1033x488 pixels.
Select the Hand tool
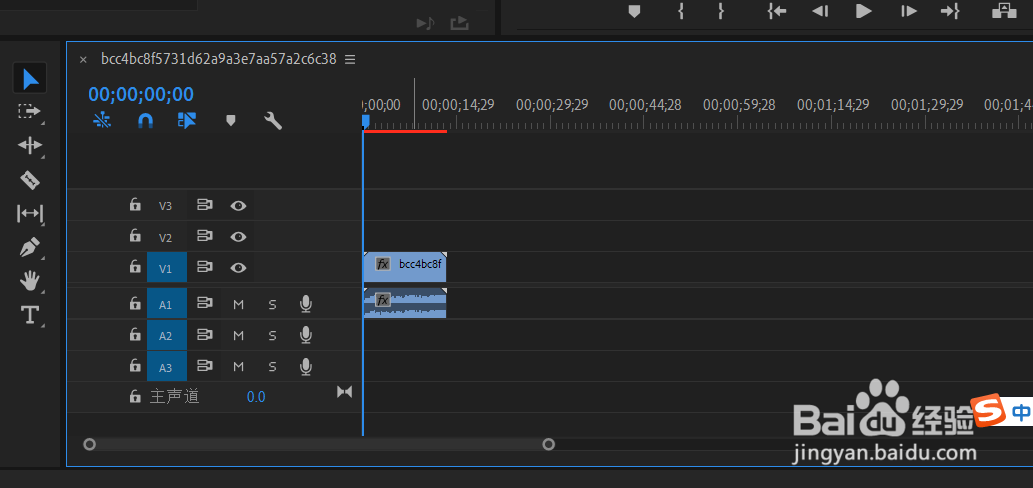tap(30, 282)
